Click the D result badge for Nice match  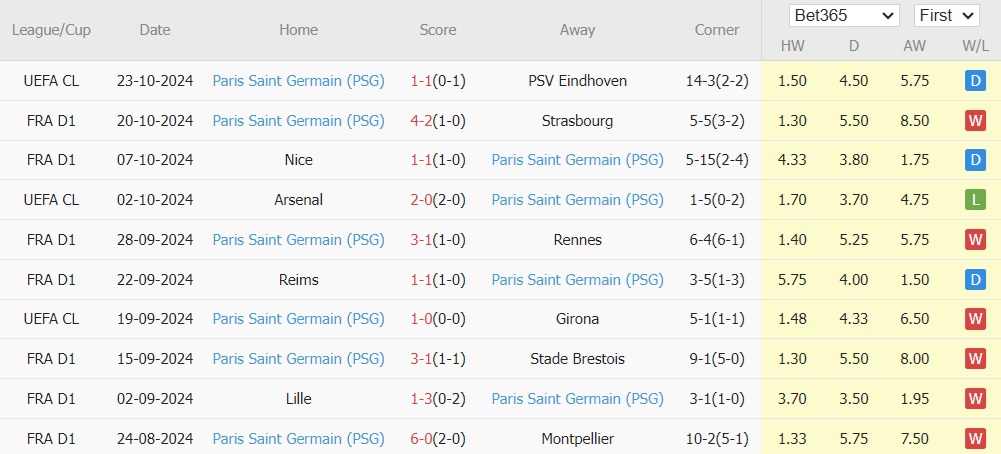tap(975, 160)
